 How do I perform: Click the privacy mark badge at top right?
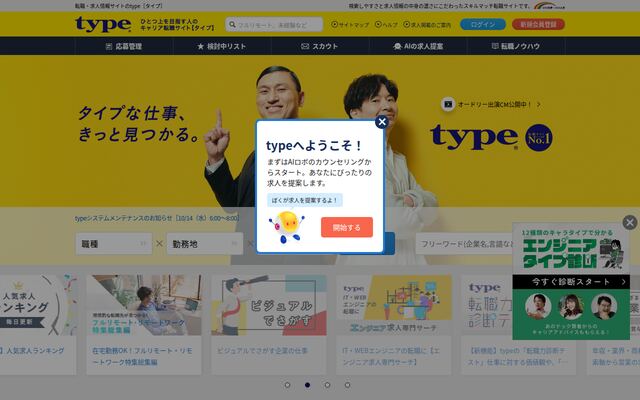[x=549, y=6]
